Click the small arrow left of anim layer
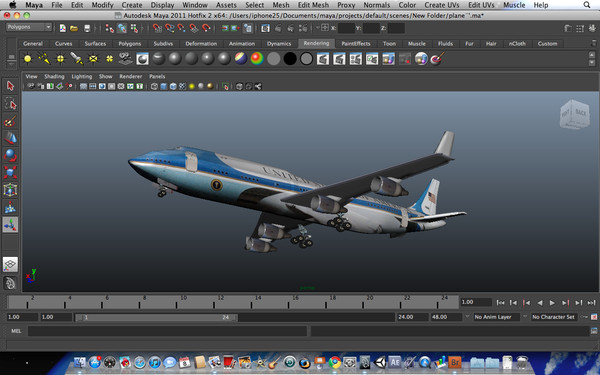This screenshot has height=375, width=600. point(467,317)
